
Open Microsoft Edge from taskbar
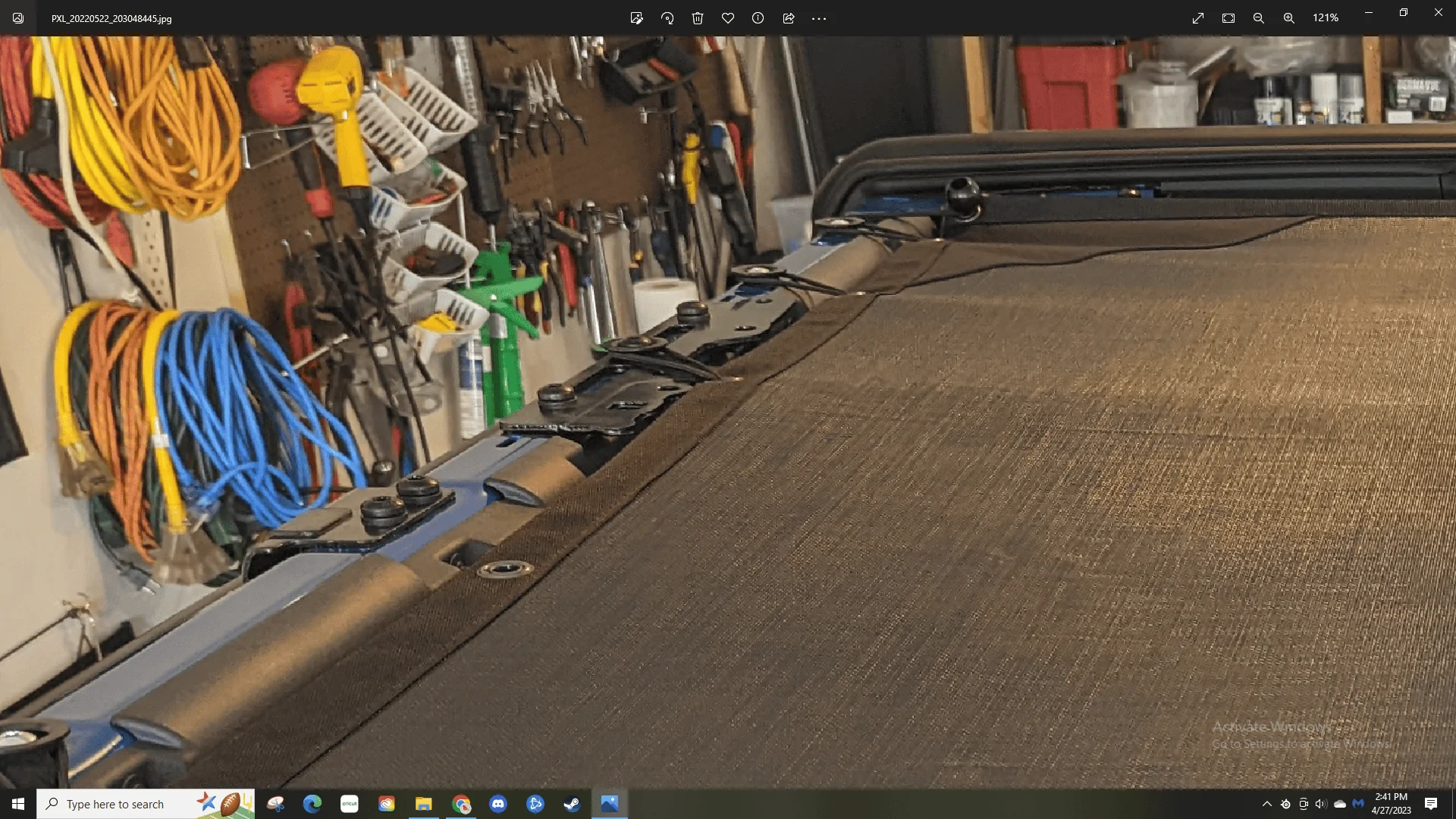pyautogui.click(x=312, y=804)
